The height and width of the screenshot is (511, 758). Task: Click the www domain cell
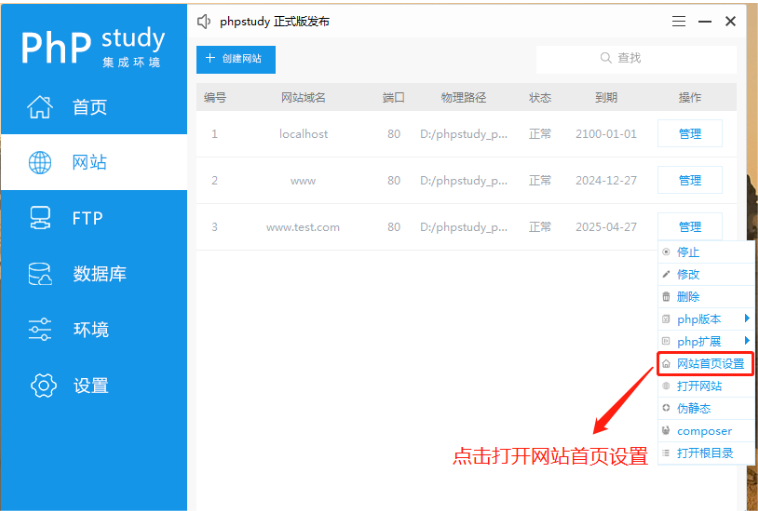[303, 181]
